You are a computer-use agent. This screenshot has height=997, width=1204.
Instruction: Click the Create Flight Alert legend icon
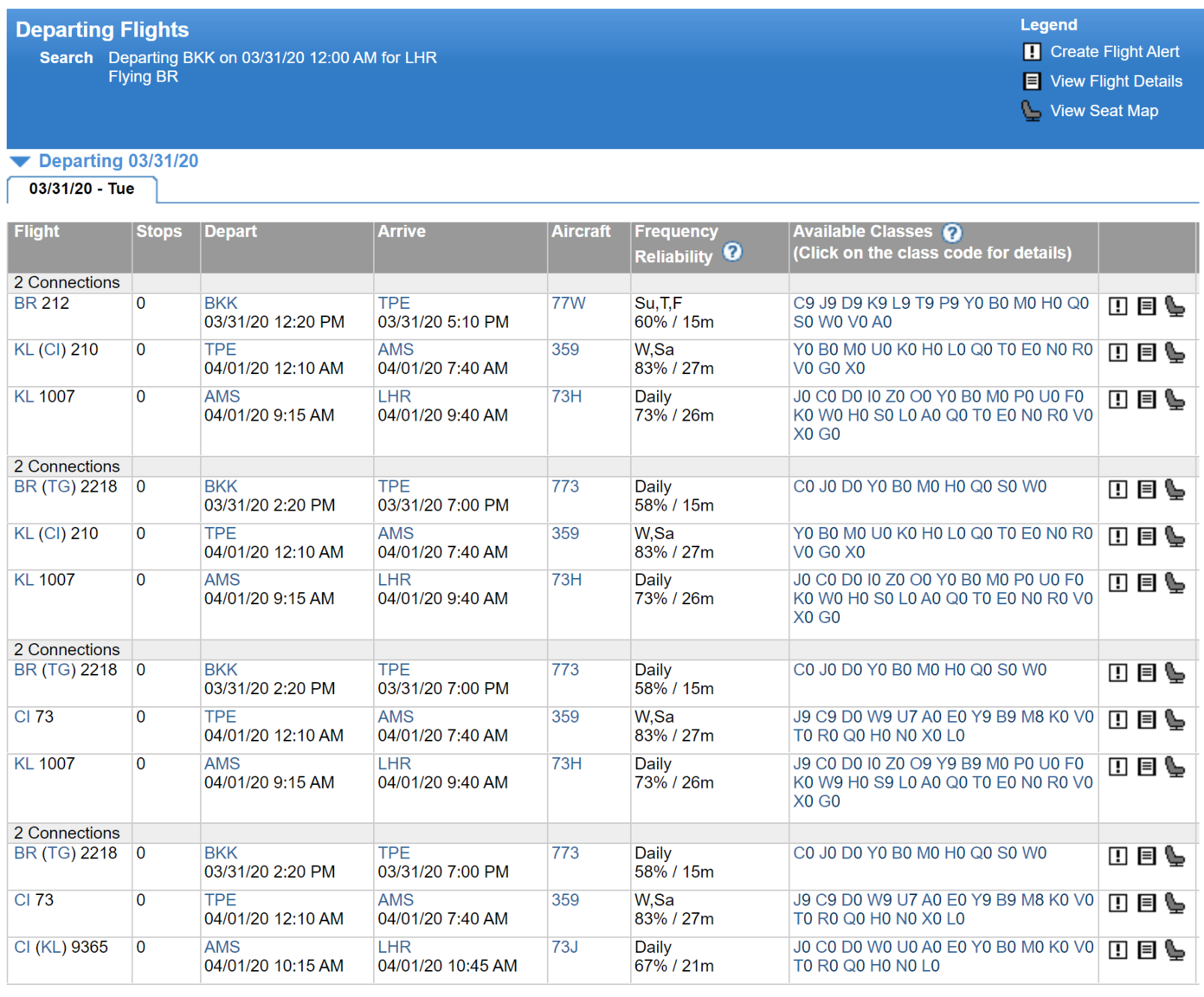[1032, 52]
